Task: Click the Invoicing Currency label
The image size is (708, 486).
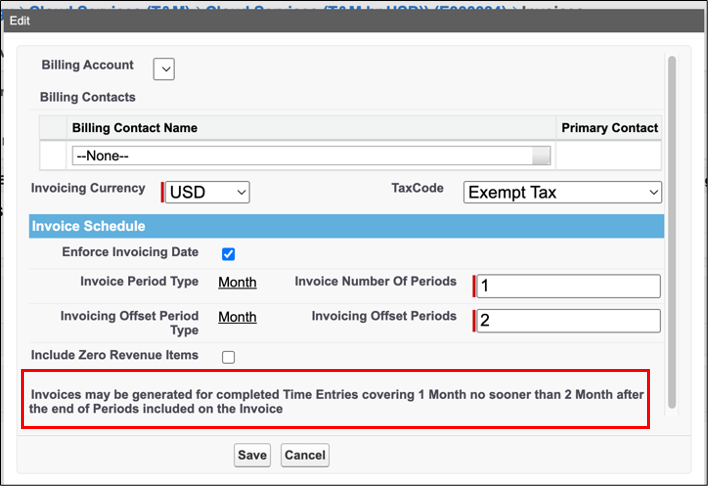Action: (88, 188)
